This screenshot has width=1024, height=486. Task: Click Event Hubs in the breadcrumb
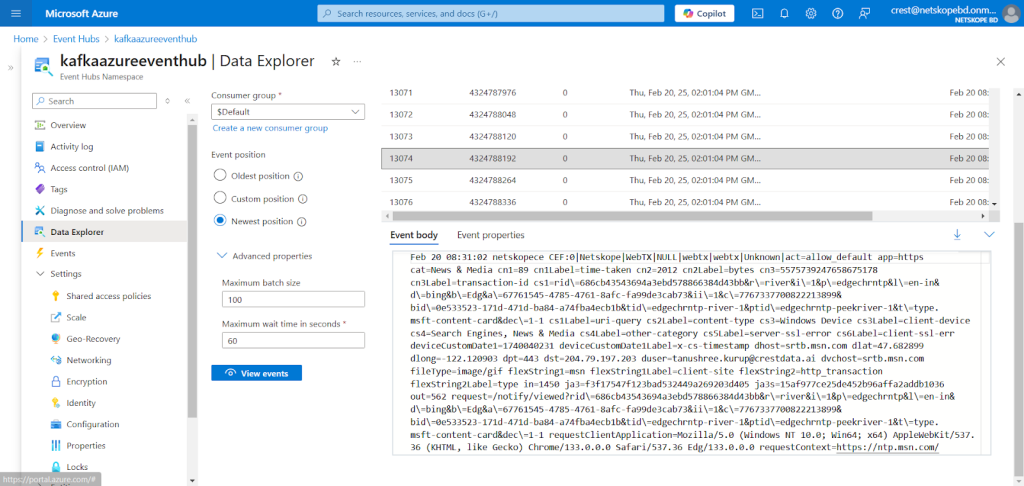(x=76, y=39)
